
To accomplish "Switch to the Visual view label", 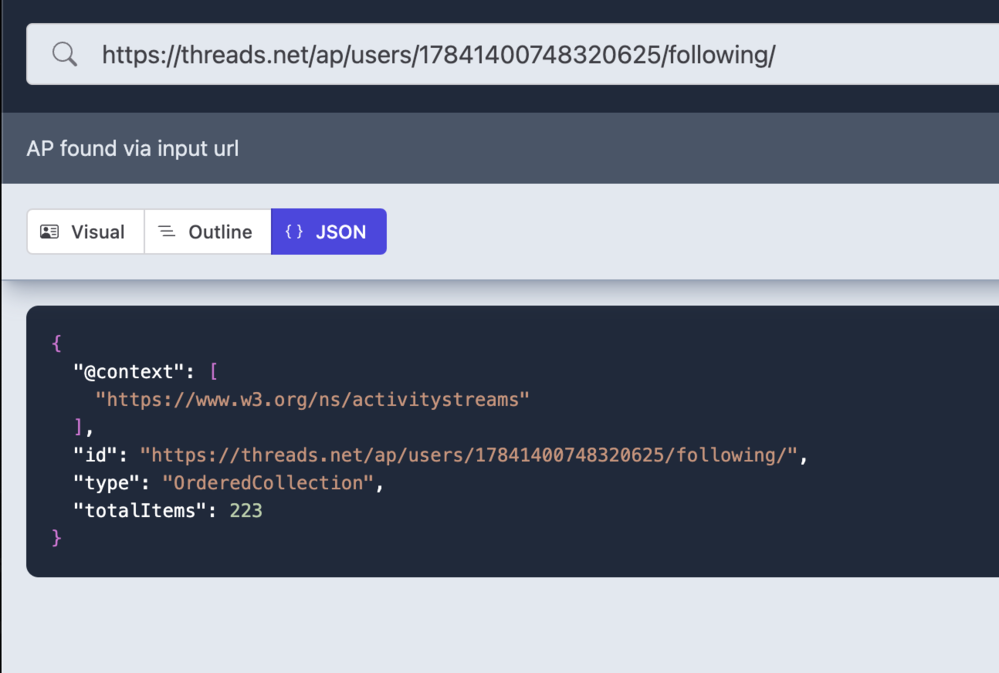I will point(98,232).
